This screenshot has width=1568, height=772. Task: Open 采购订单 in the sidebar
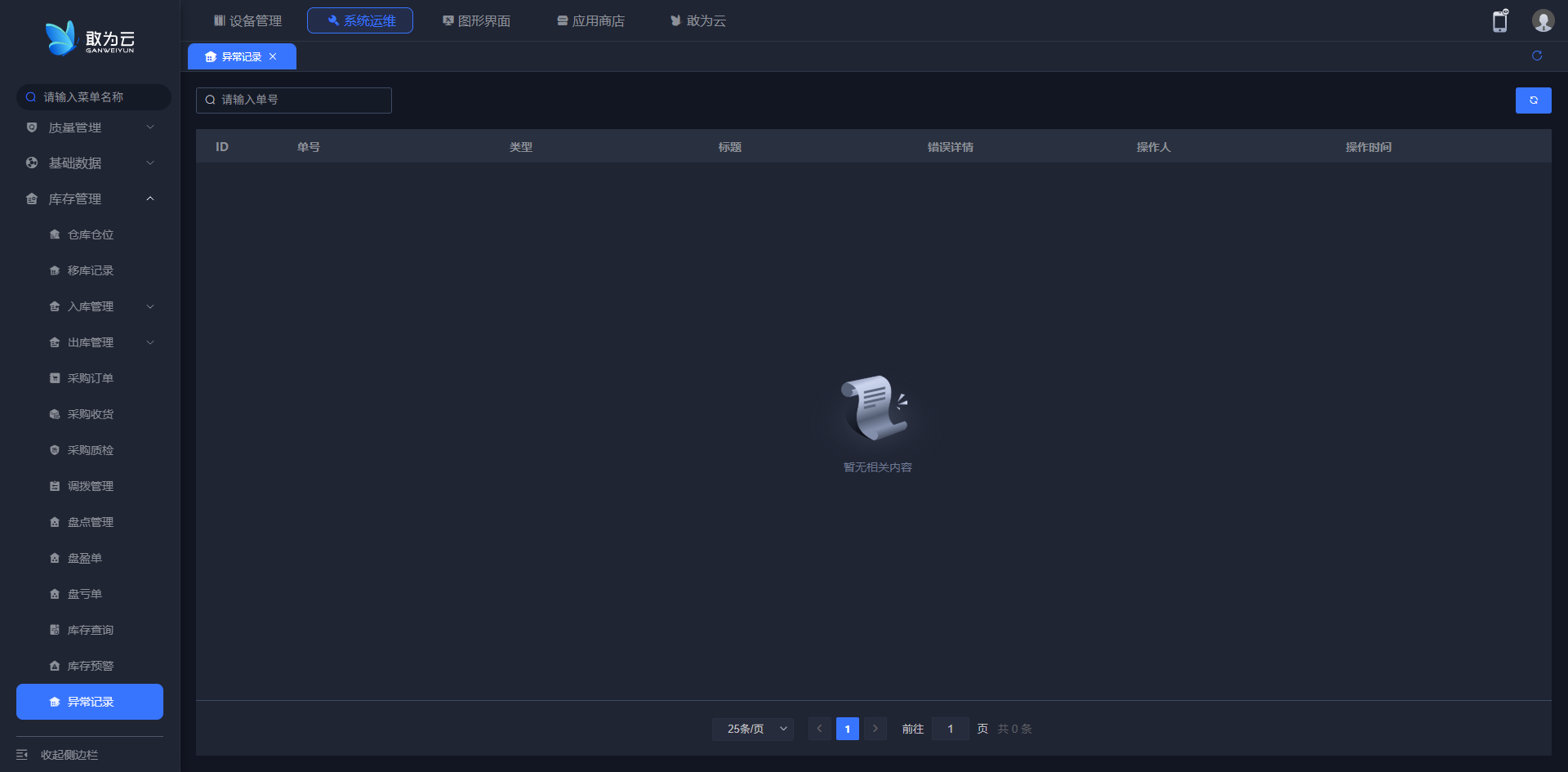pos(90,378)
